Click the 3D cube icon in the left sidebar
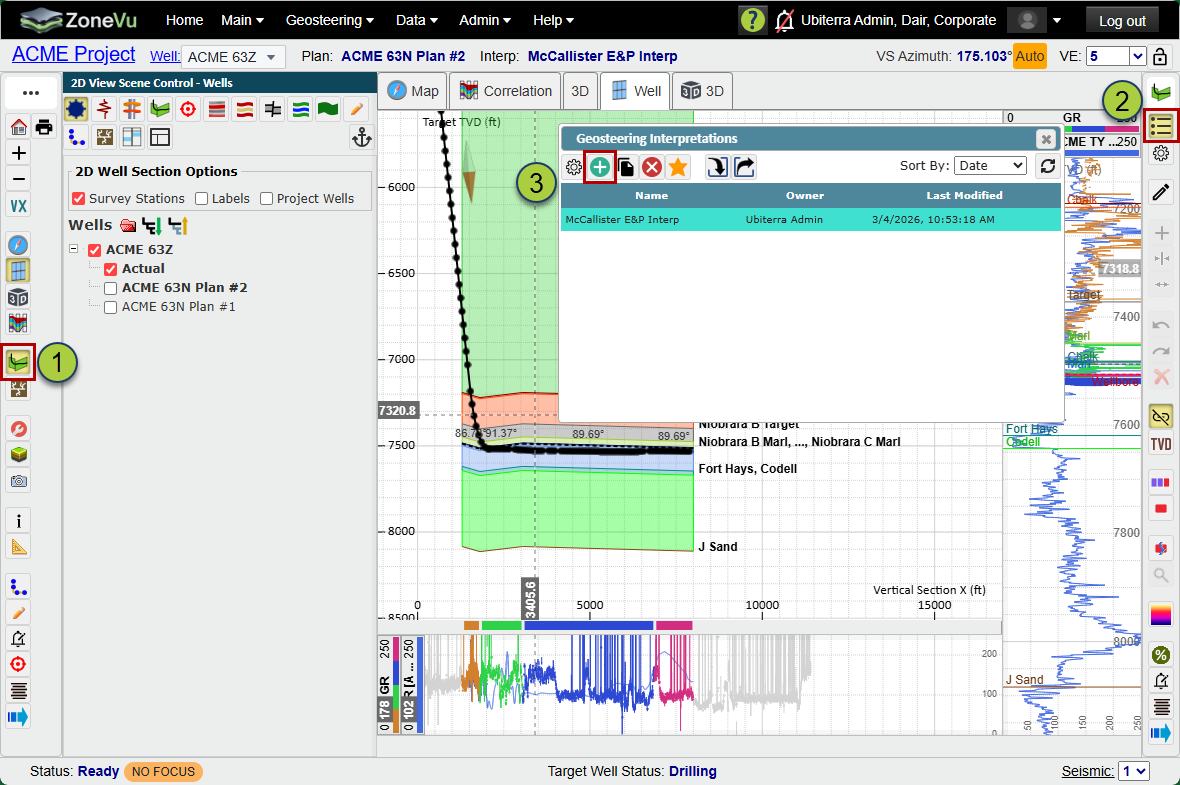 (18, 297)
